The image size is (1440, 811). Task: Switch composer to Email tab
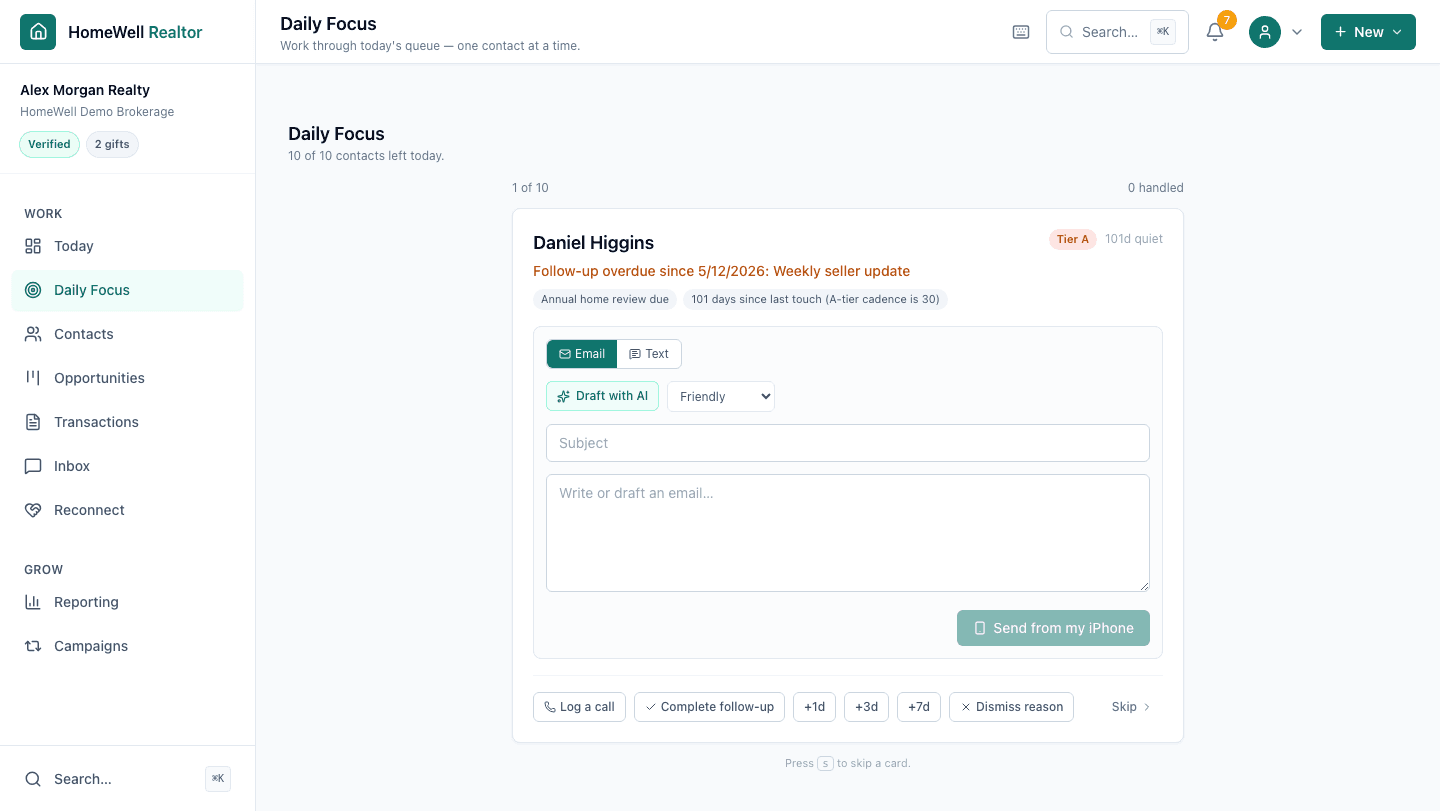(x=582, y=354)
